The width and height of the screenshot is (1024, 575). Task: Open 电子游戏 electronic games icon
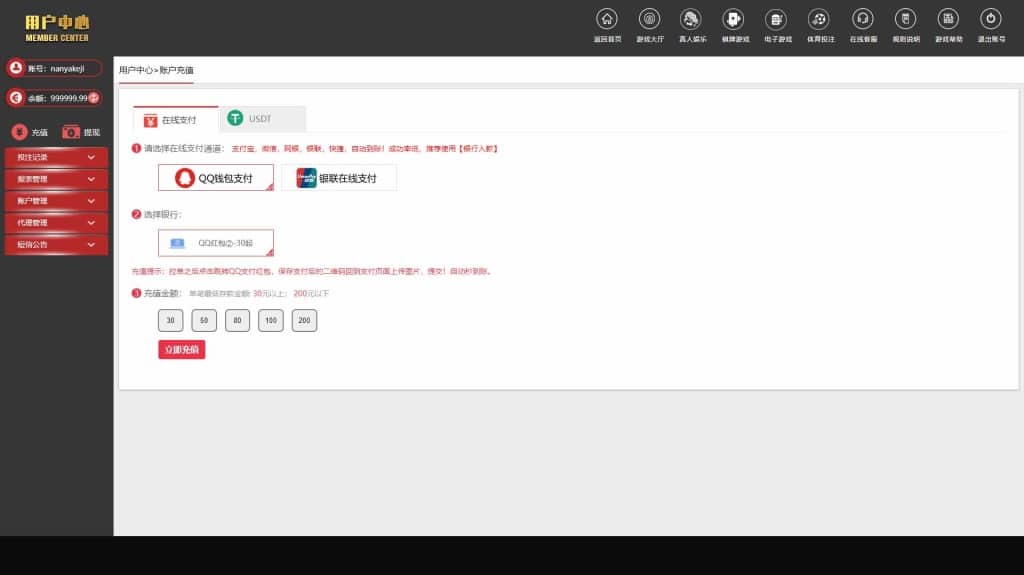[776, 19]
